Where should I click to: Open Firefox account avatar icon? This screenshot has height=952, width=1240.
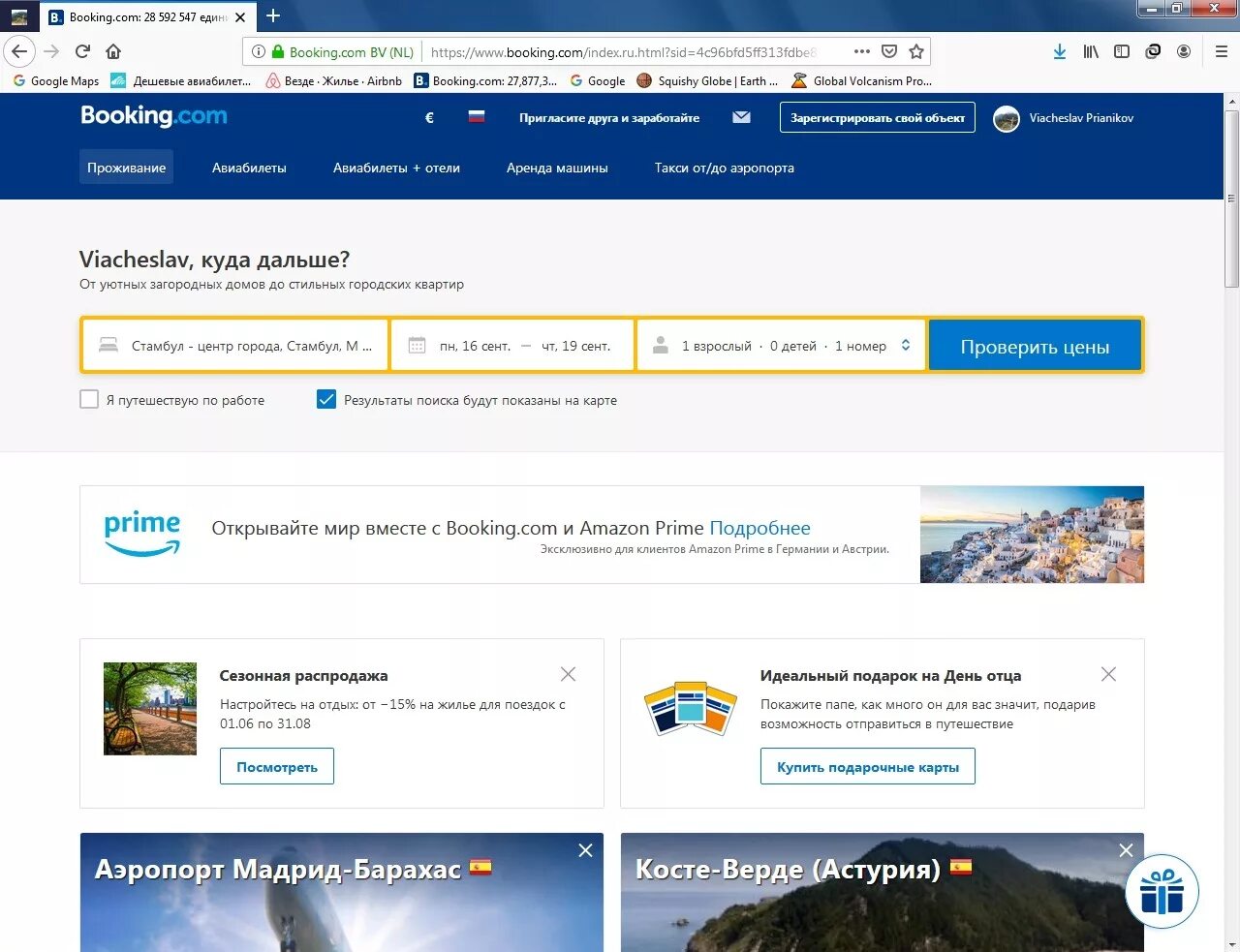click(x=1184, y=51)
